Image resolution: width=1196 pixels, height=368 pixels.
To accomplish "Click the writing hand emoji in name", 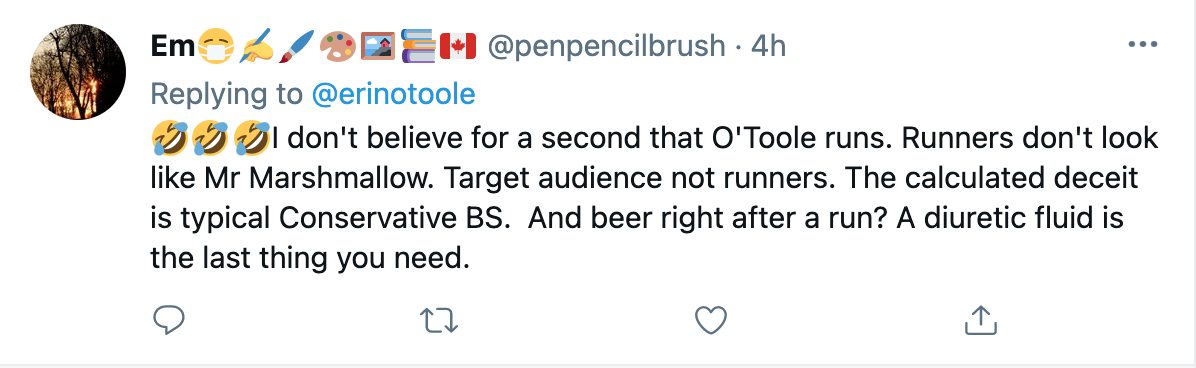I will [x=256, y=47].
